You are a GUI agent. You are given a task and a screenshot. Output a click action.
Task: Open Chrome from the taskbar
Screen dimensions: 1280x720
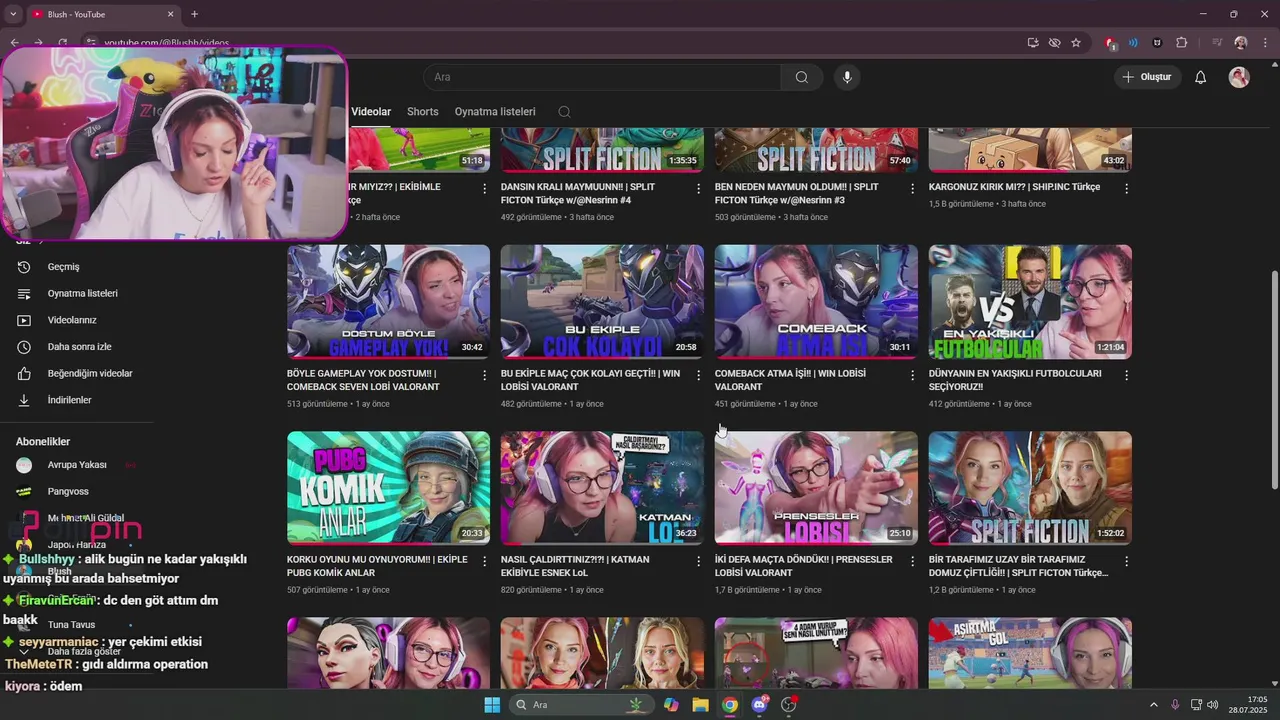(x=730, y=705)
